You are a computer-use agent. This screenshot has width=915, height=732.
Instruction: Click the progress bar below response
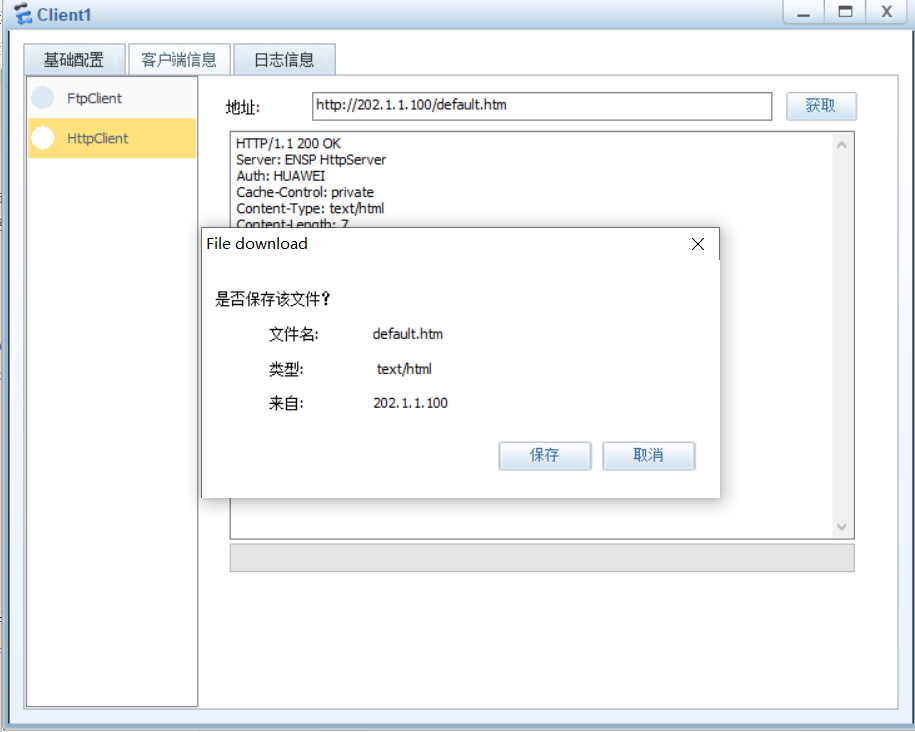coord(542,558)
